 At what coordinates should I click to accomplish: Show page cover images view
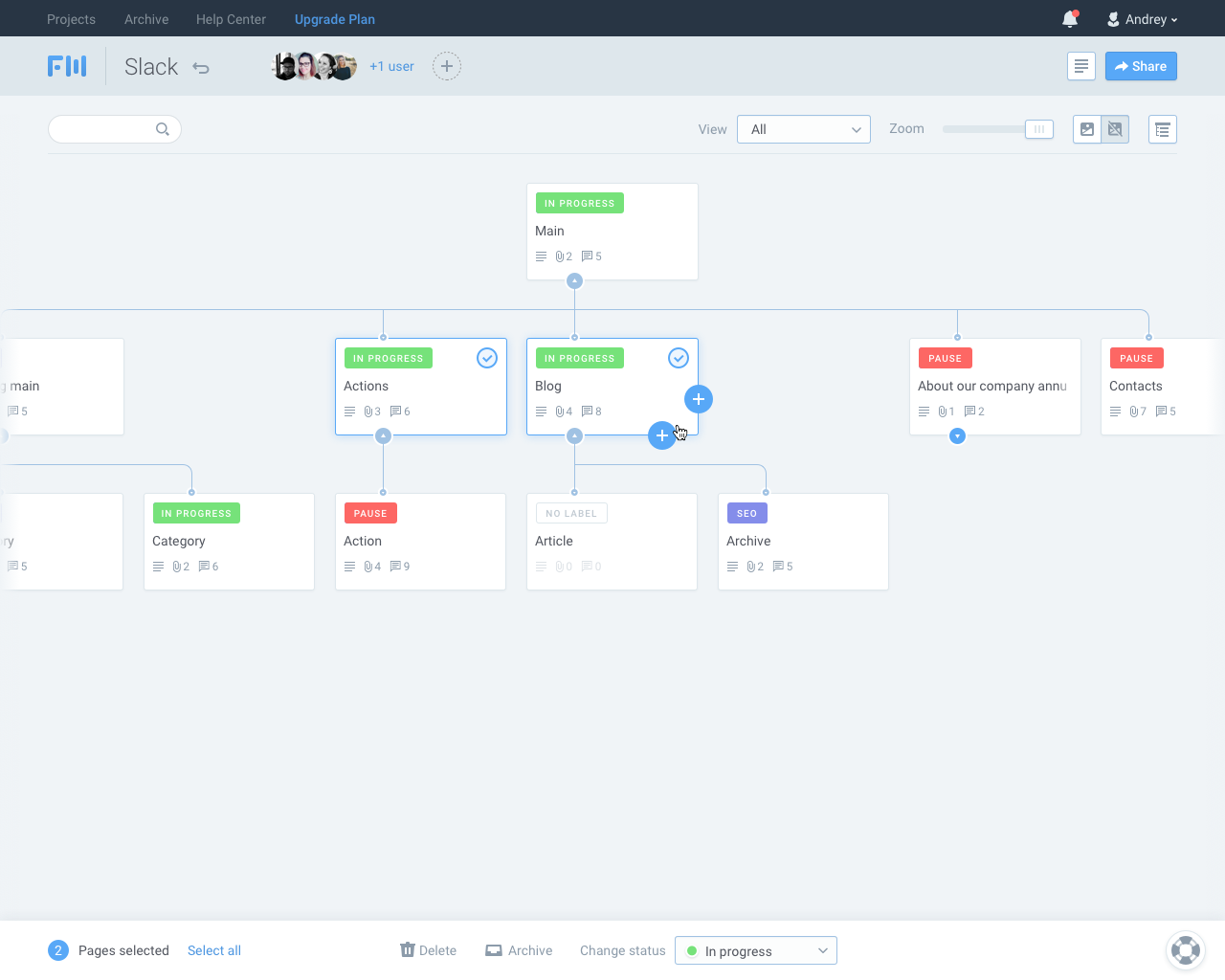[1087, 129]
